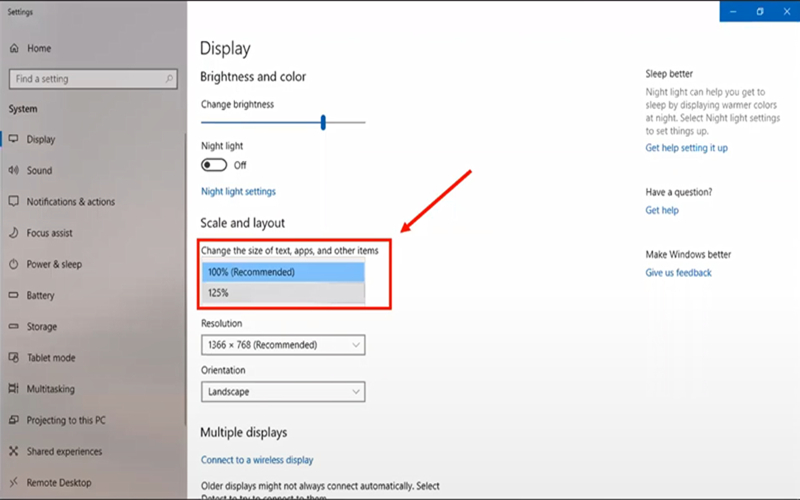Expand the Orientation Landscape dropdown
Viewport: 800px width, 500px height.
click(283, 392)
